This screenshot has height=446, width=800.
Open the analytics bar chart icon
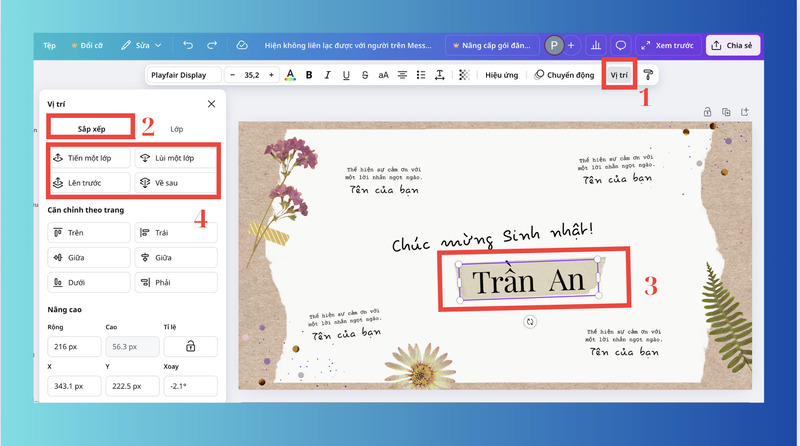coord(597,45)
